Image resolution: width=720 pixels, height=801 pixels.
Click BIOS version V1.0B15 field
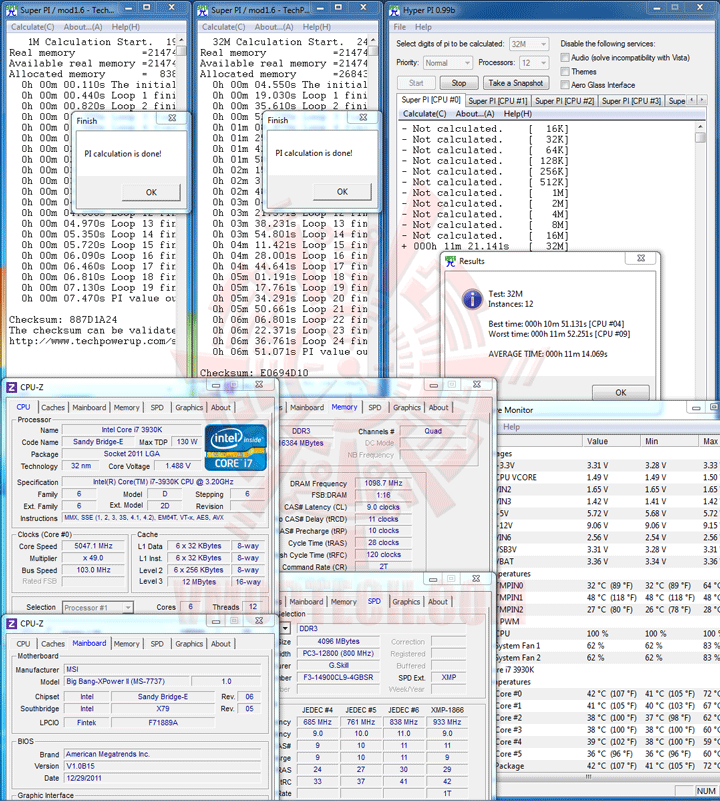(162, 766)
